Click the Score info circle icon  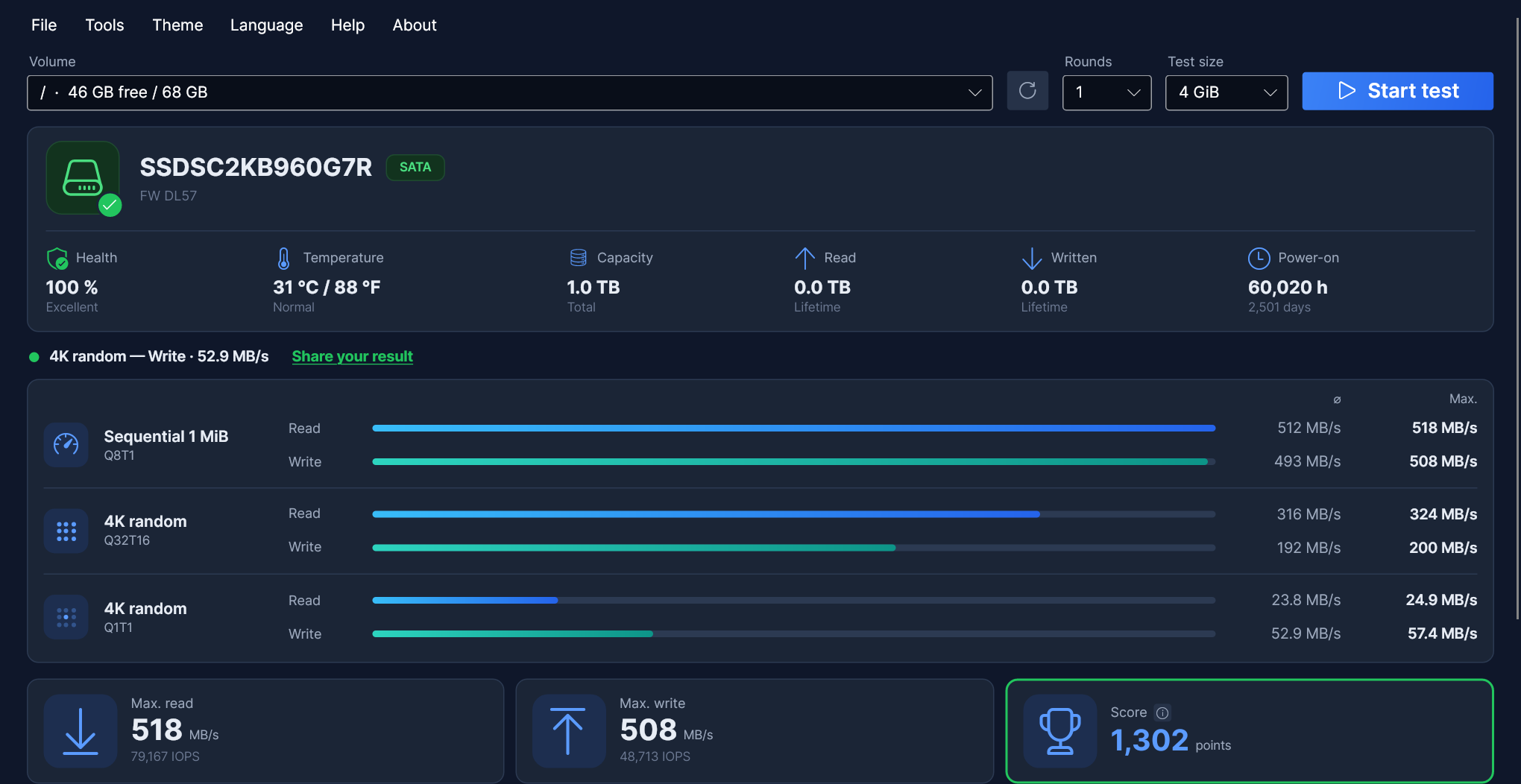click(1162, 713)
